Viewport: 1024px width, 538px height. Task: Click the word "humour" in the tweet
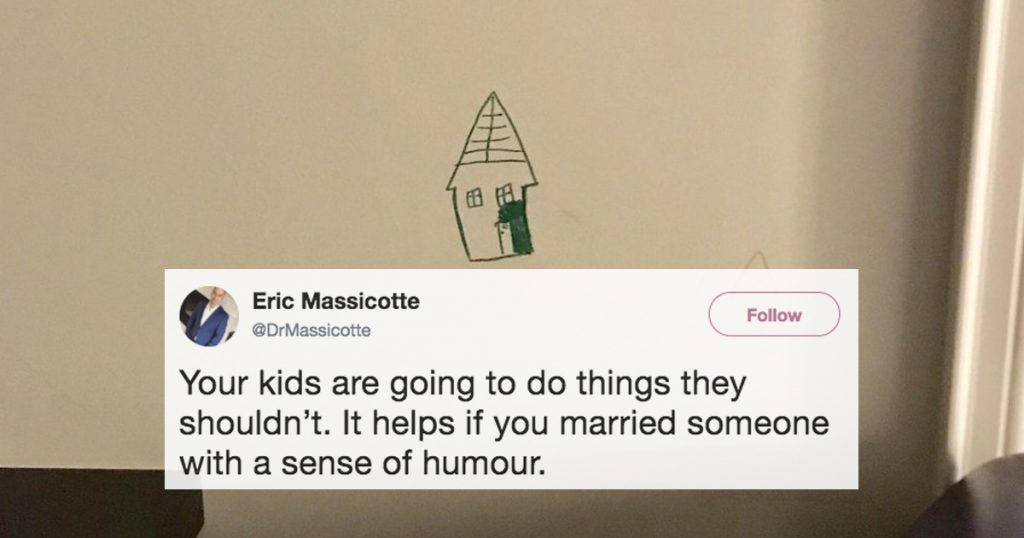tap(482, 463)
